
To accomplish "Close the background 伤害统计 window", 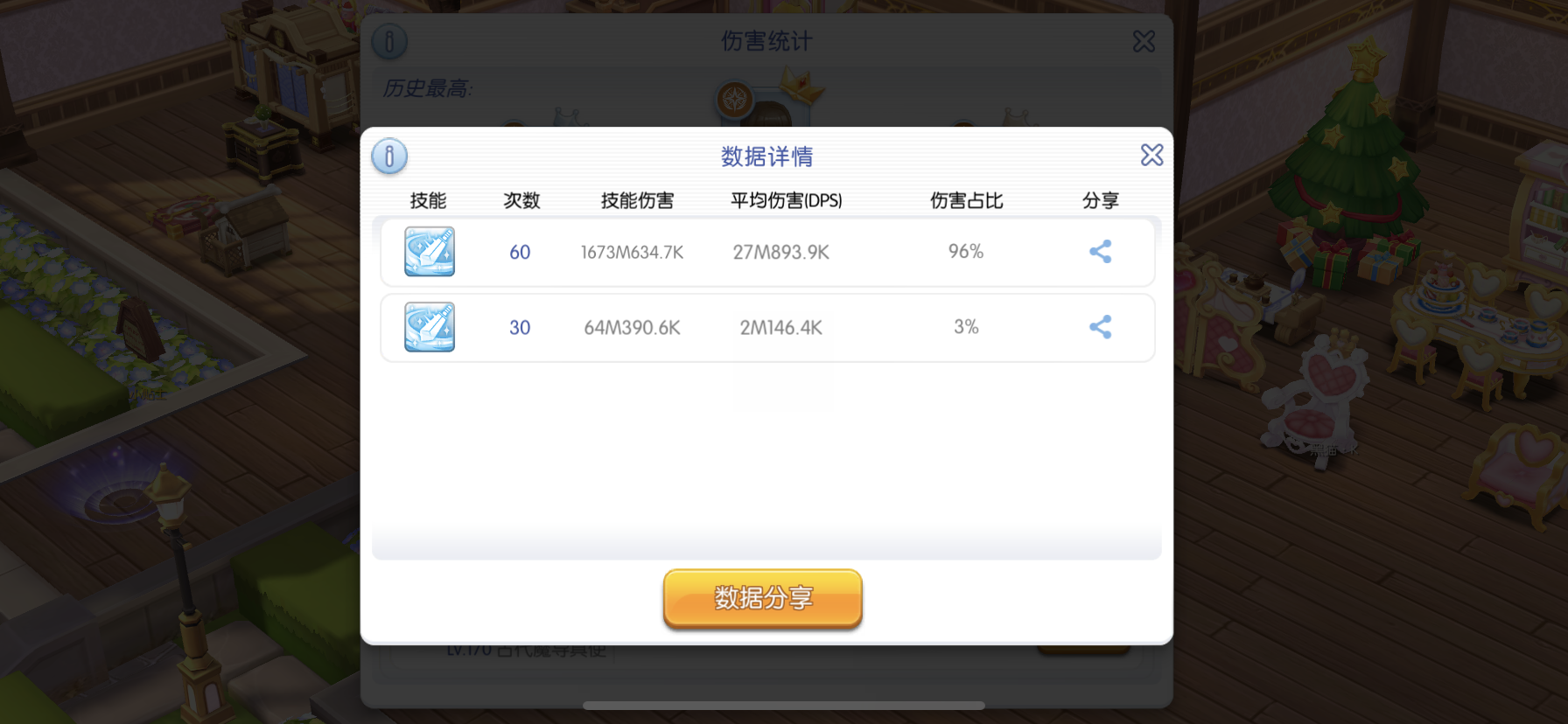I will (x=1144, y=41).
